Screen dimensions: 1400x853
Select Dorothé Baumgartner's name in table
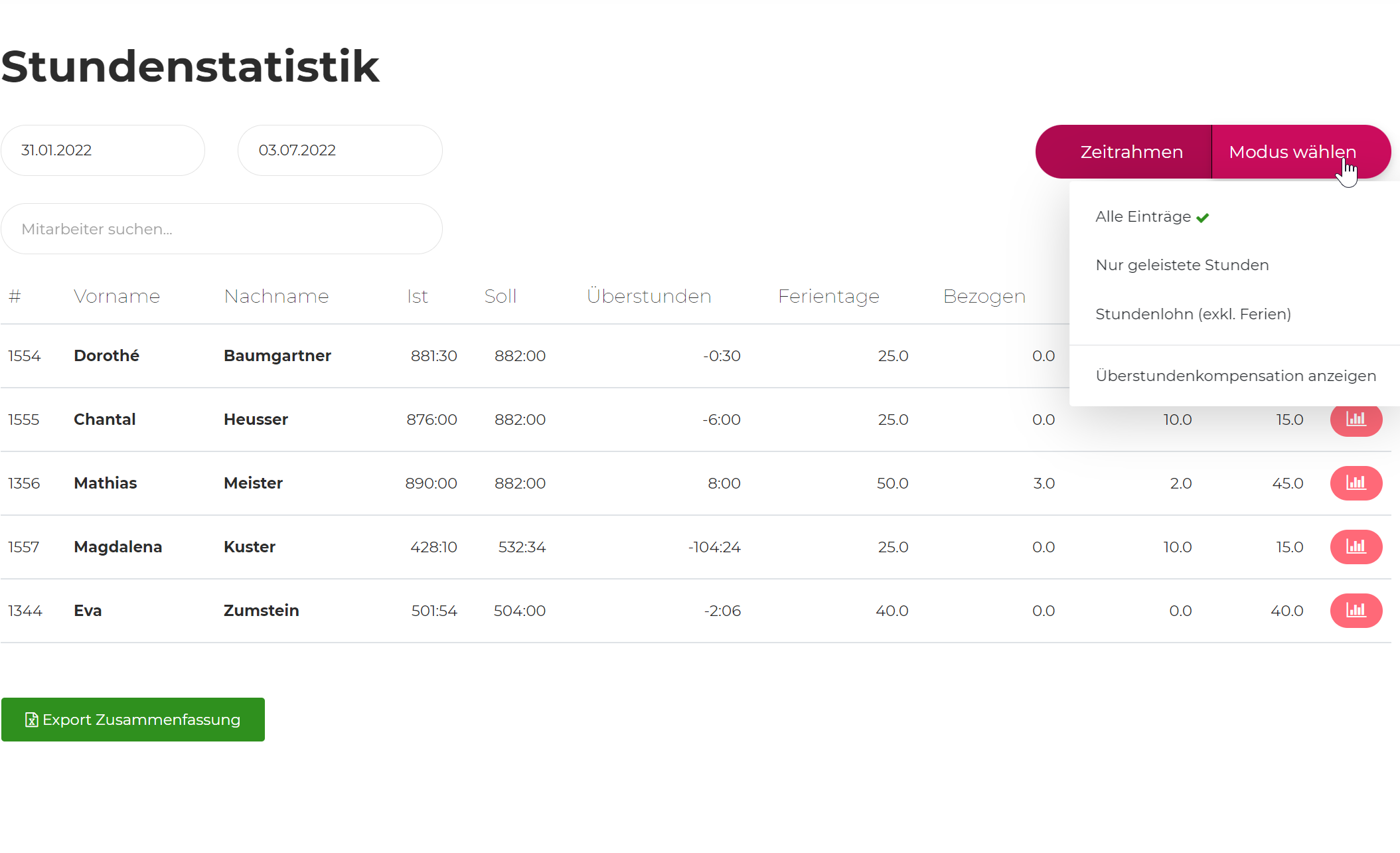click(x=106, y=356)
